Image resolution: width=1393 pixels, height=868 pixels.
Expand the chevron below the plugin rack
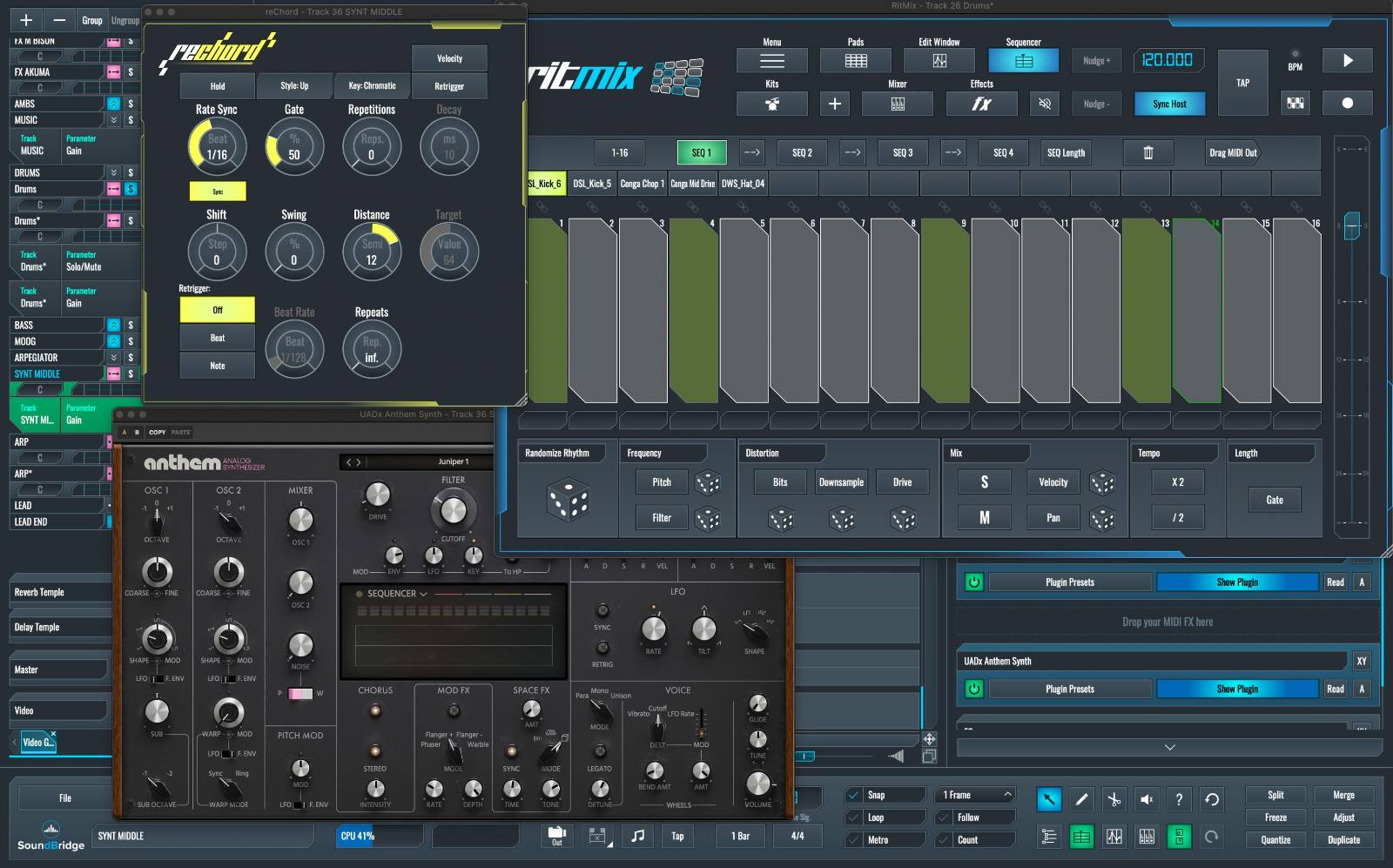(x=1169, y=747)
